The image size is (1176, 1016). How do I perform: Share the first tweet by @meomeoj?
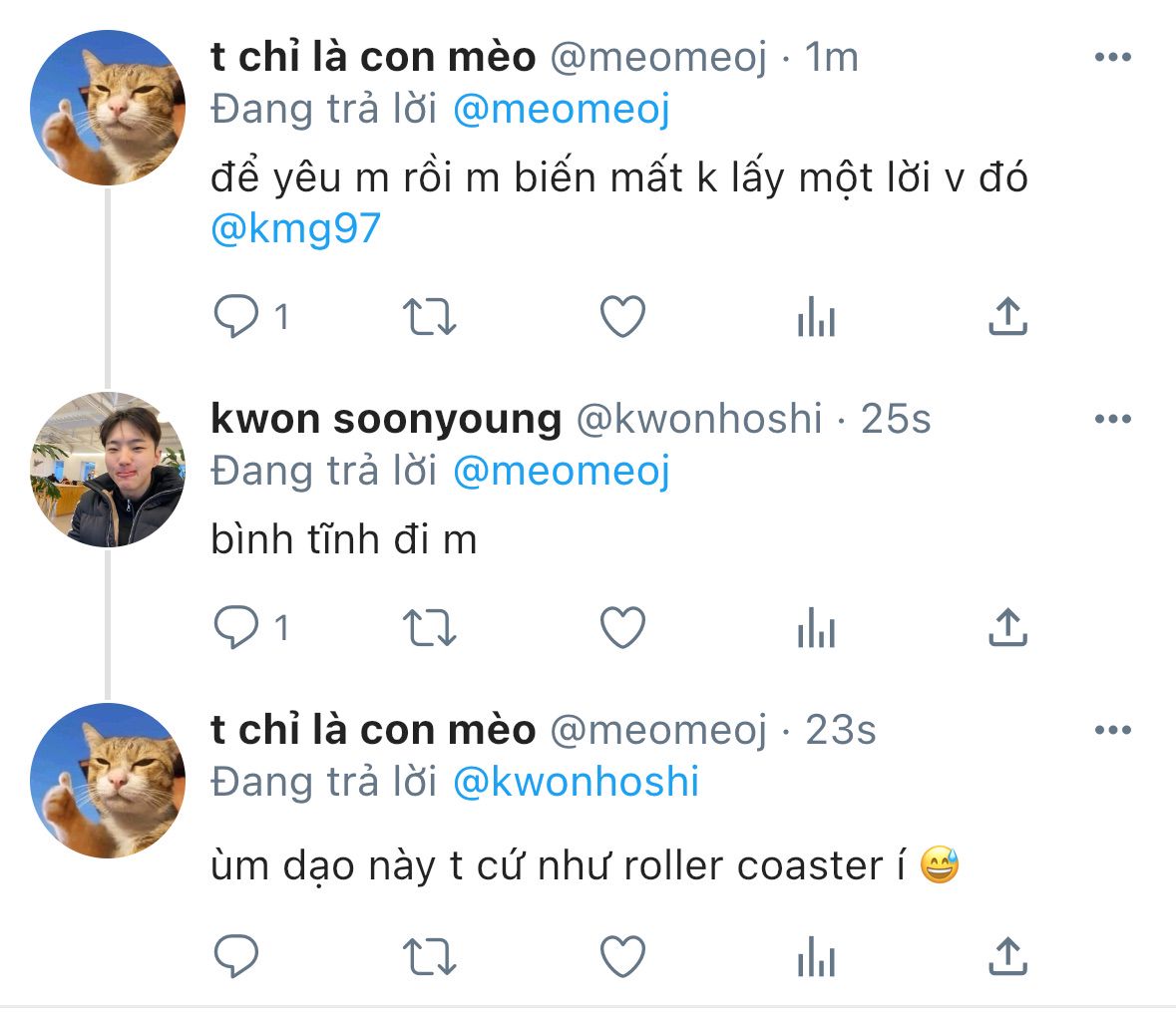click(1007, 318)
